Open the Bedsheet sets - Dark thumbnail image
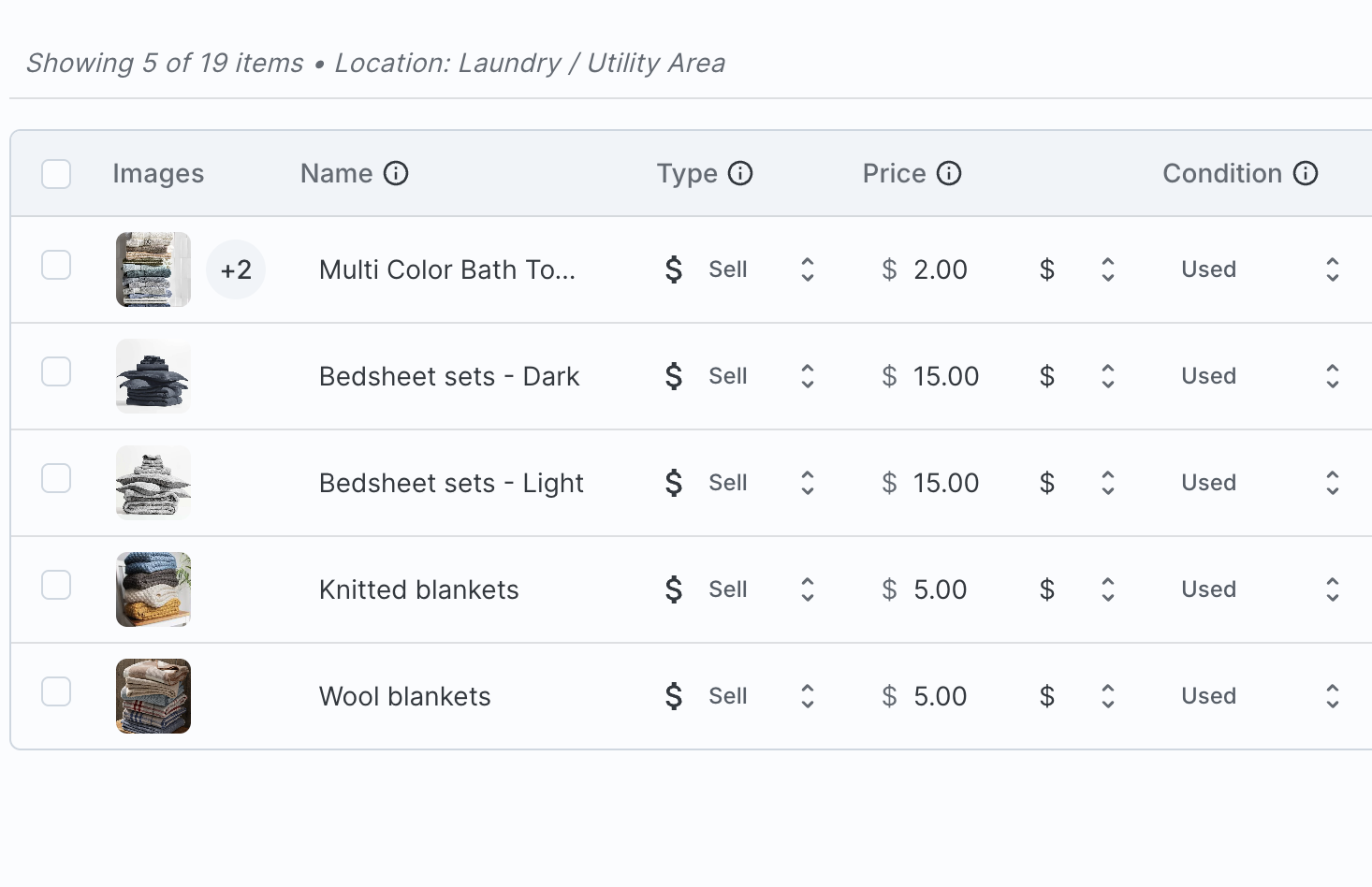The image size is (1372, 887). [x=153, y=376]
